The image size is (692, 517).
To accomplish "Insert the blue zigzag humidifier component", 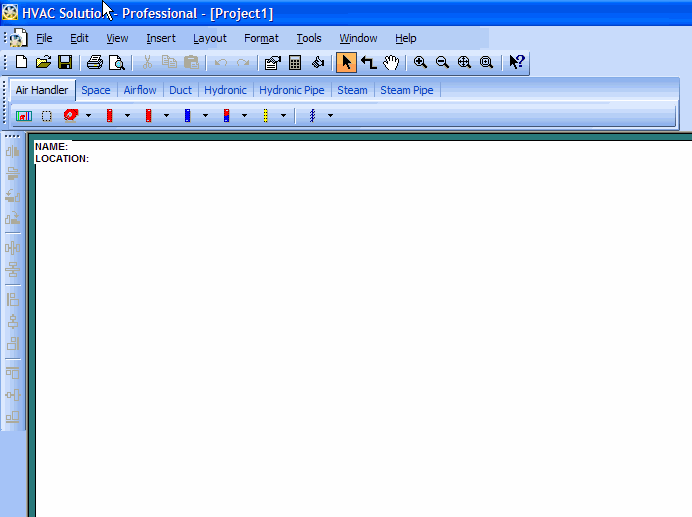I will click(312, 116).
